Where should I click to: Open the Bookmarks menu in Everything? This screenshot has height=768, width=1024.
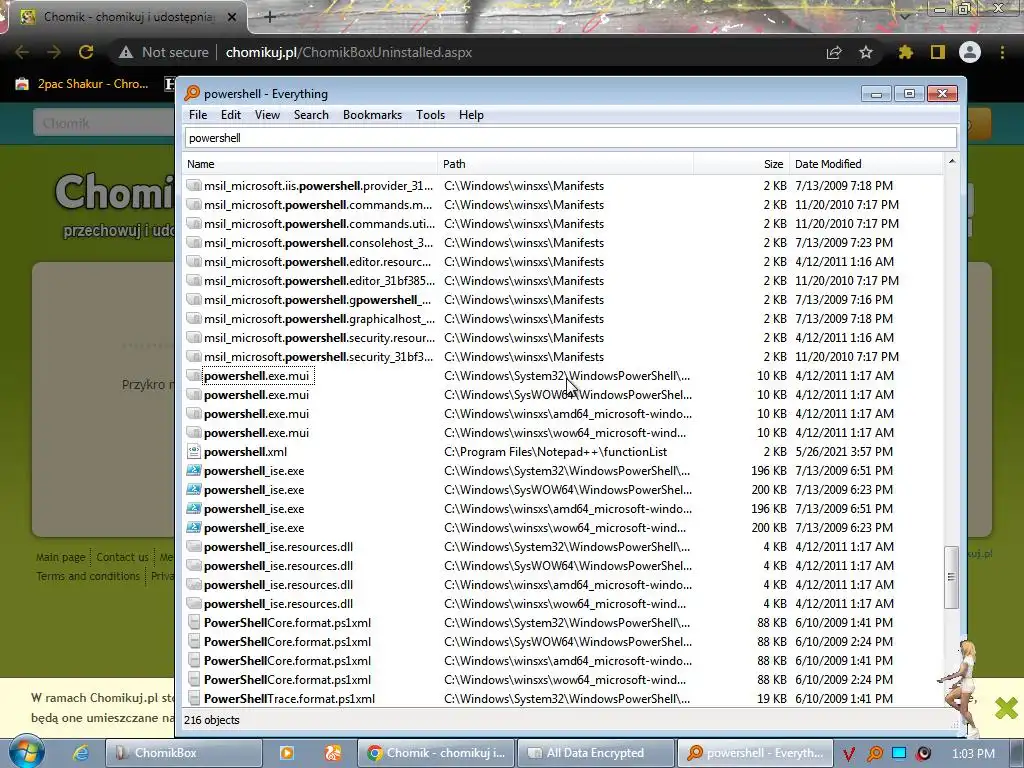tap(372, 115)
